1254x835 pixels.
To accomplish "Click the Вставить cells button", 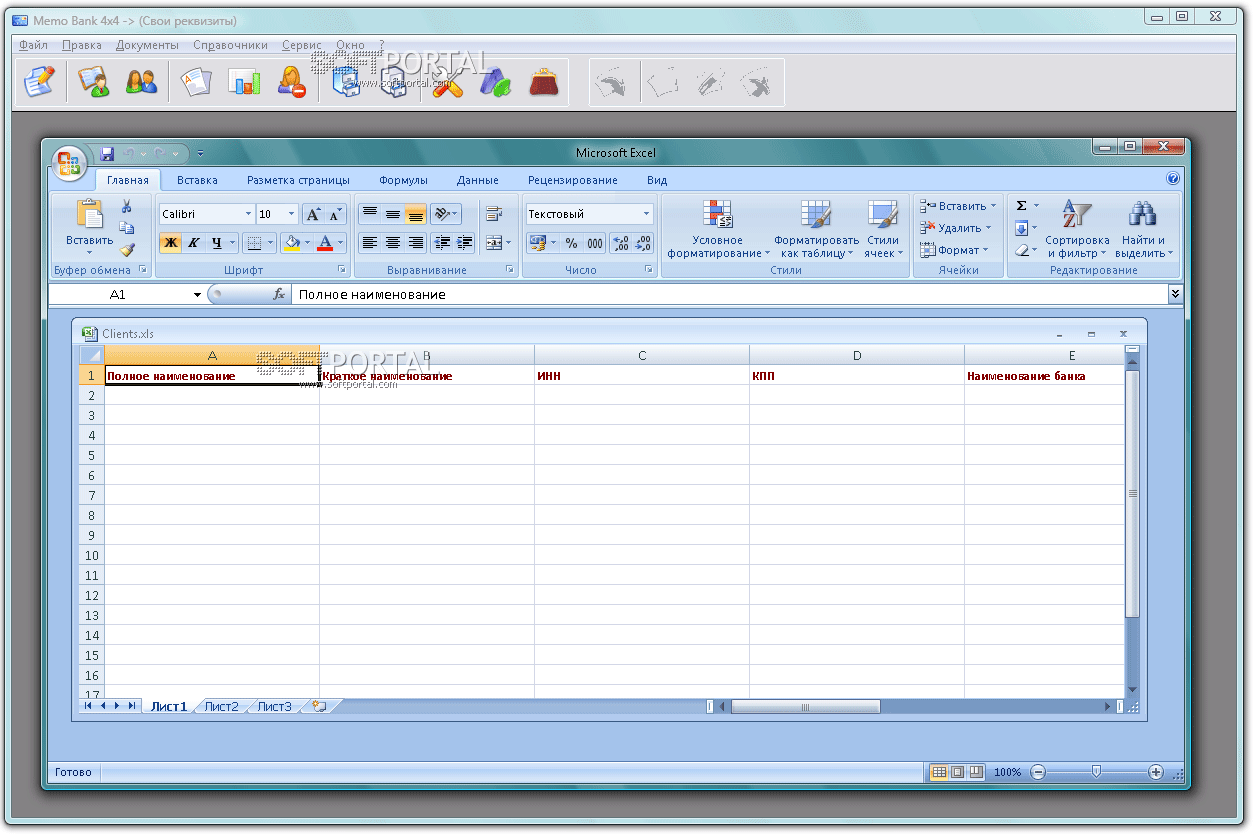I will pos(958,206).
